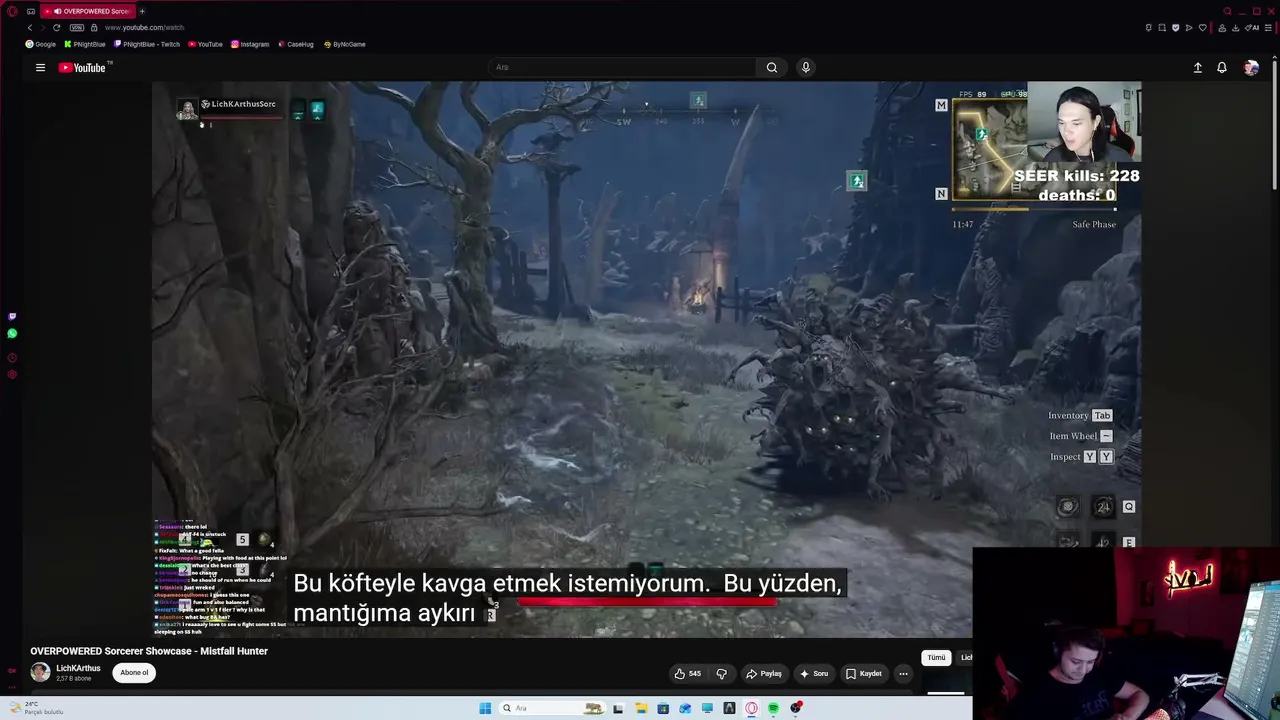The height and width of the screenshot is (720, 1280).
Task: Open the YouTube guide hamburger menu
Action: 40,67
